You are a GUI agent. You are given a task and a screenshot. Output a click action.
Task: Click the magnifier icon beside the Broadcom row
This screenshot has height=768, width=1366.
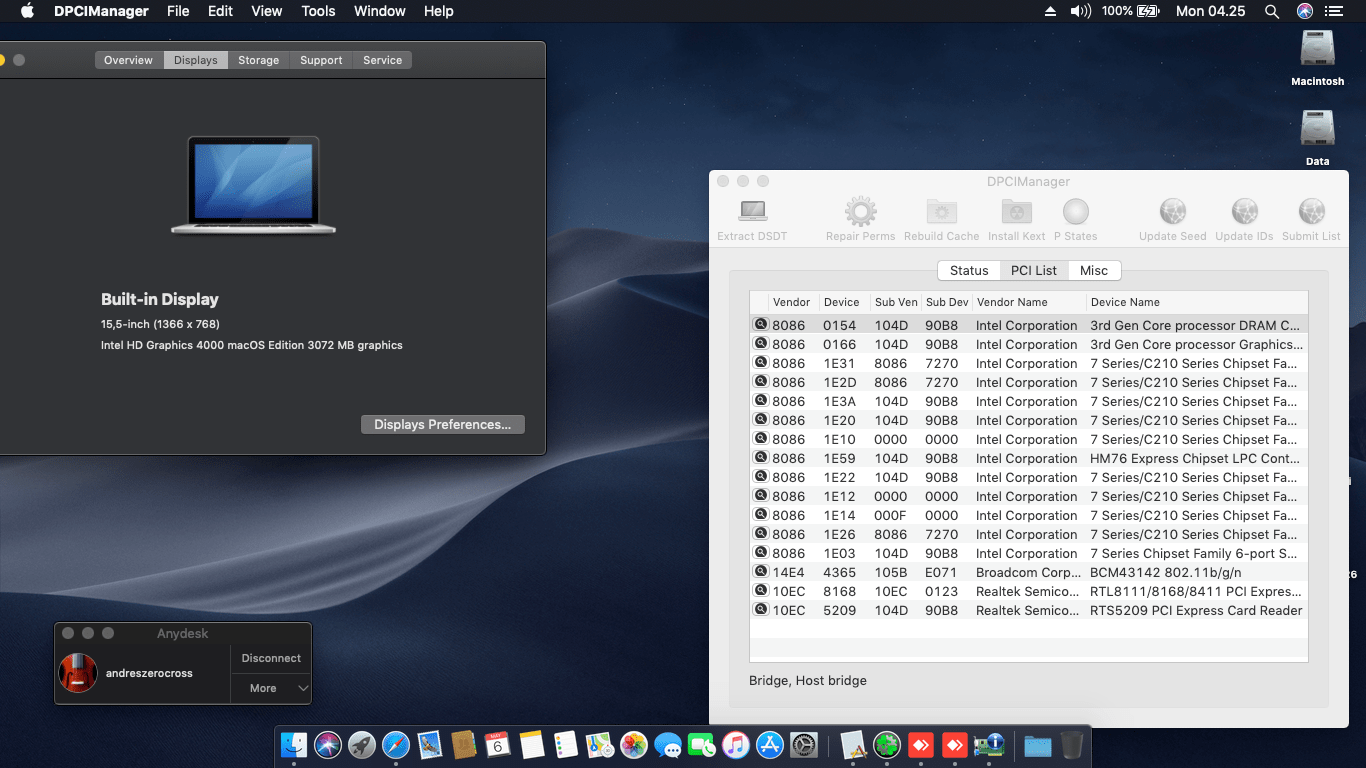coord(761,572)
